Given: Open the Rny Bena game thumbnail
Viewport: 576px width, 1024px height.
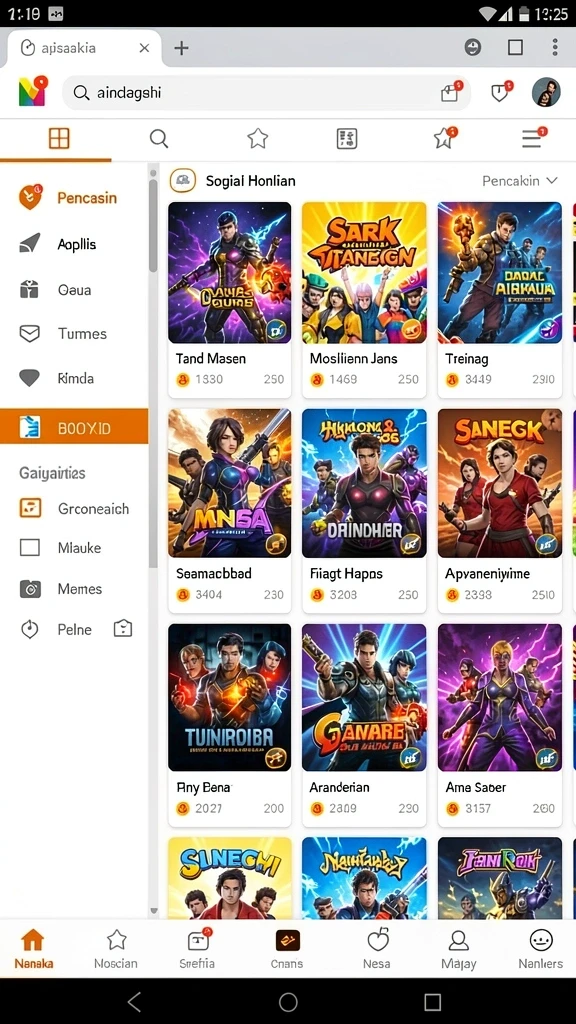Looking at the screenshot, I should [229, 697].
